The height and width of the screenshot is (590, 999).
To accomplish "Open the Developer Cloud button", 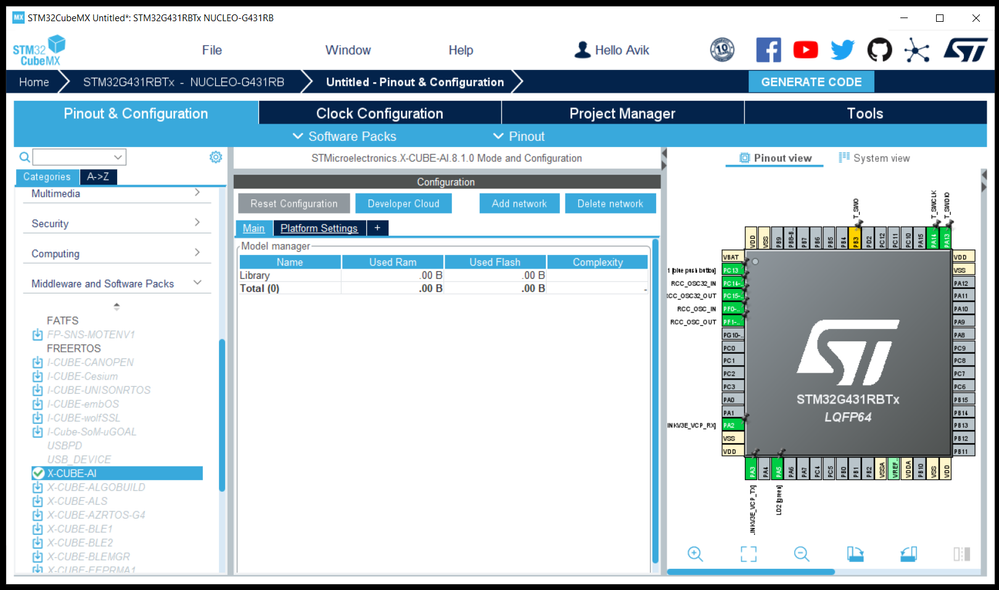I will [403, 204].
